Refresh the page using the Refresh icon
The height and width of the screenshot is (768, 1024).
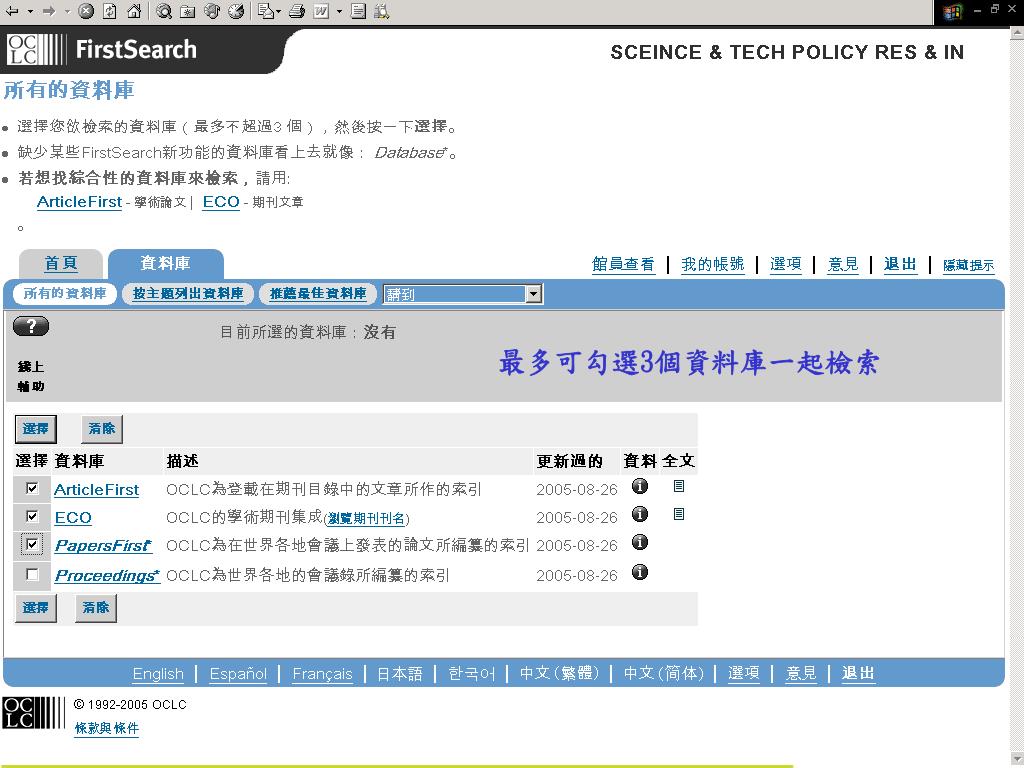(x=110, y=11)
